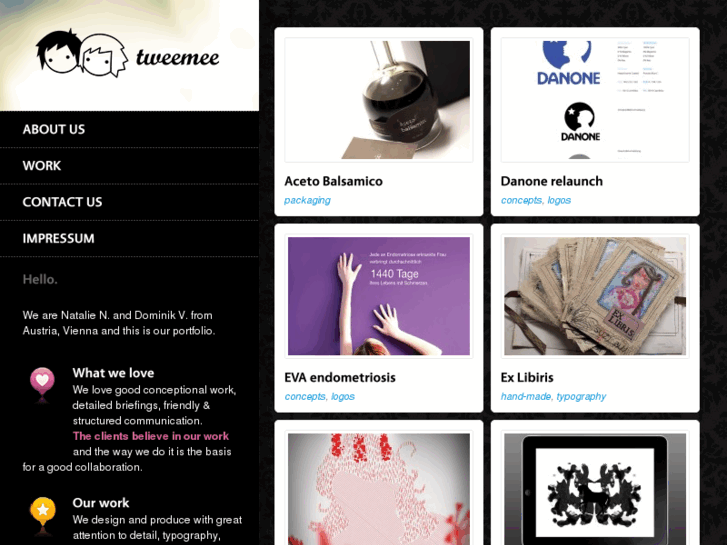The image size is (727, 545).
Task: Click the yellow star pin icon
Action: 43,513
